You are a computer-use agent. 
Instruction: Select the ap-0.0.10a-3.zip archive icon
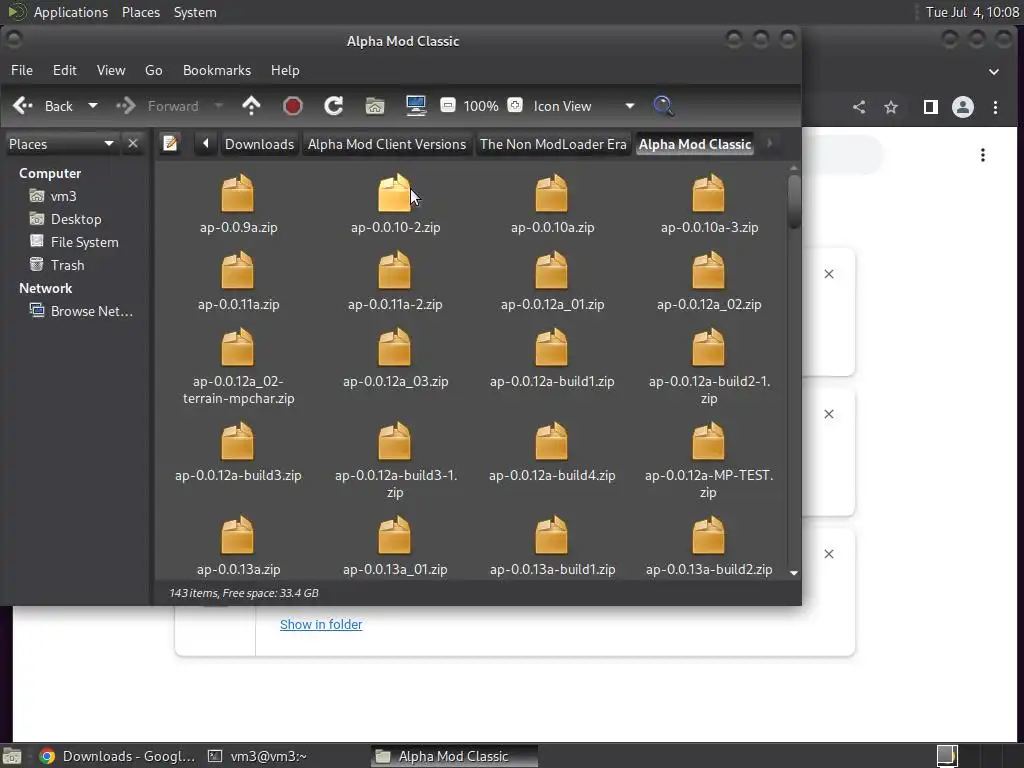coord(709,193)
